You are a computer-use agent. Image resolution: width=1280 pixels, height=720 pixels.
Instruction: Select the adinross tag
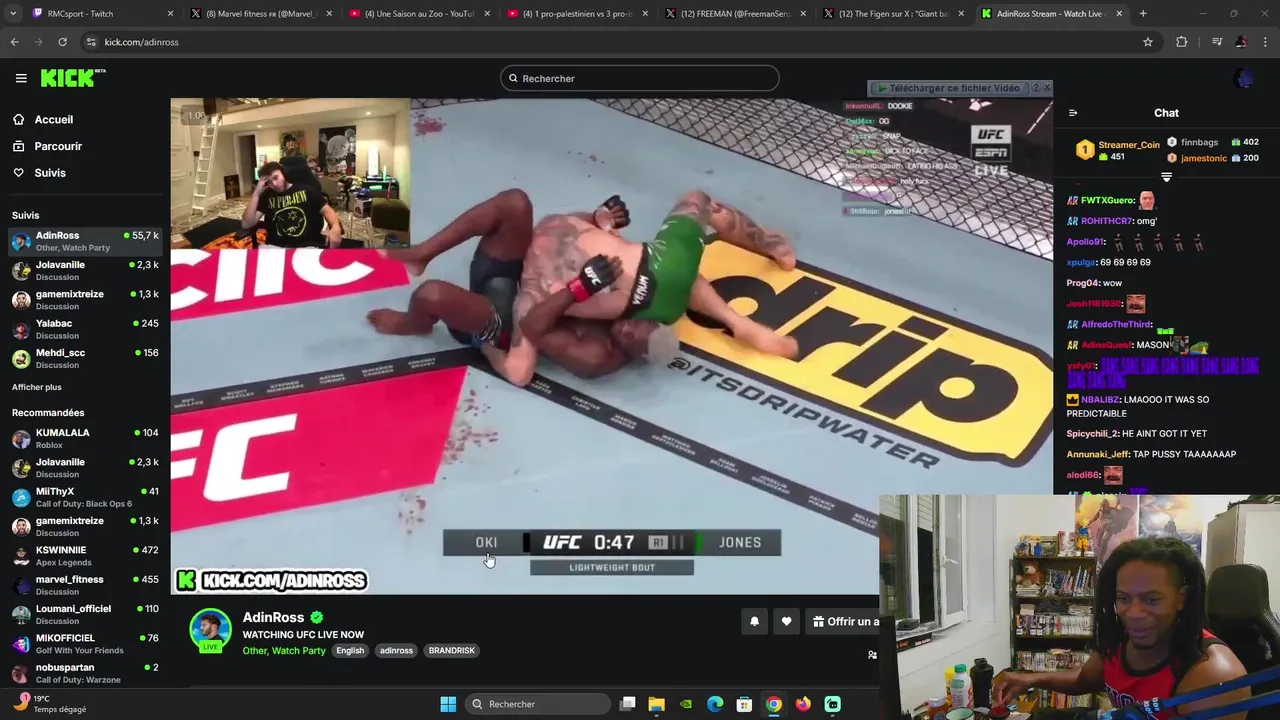[396, 650]
